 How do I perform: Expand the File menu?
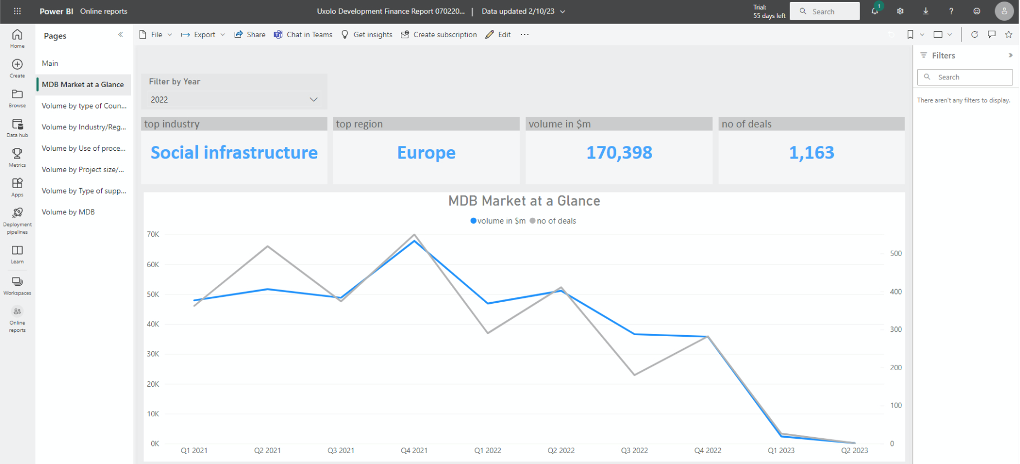pos(156,34)
